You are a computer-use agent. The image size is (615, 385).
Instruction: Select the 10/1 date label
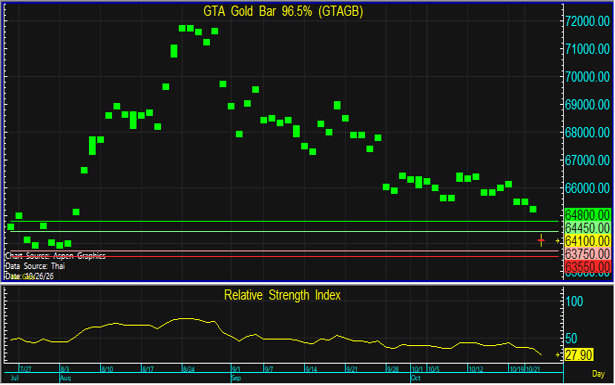coord(417,369)
